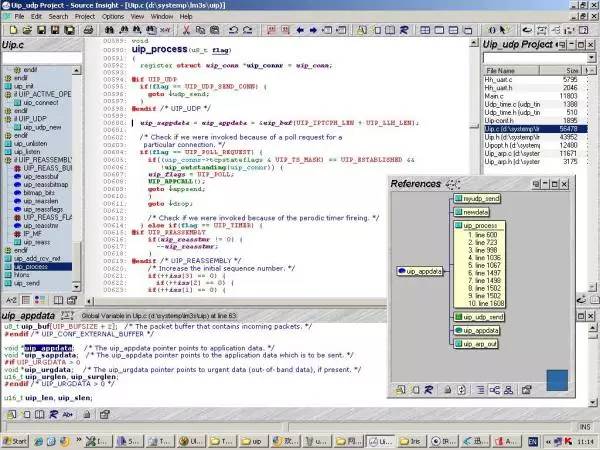Click the blue square in References panel
This screenshot has width=600, height=450.
(x=557, y=380)
